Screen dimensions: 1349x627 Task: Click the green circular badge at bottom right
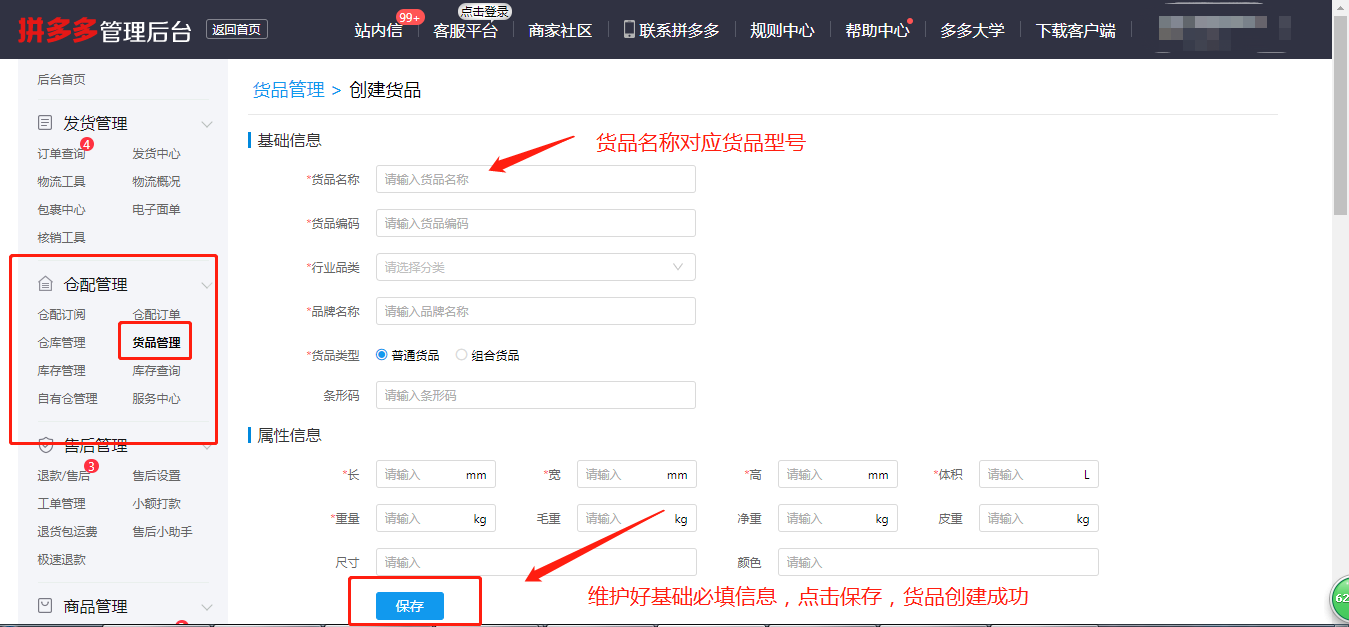point(1340,600)
